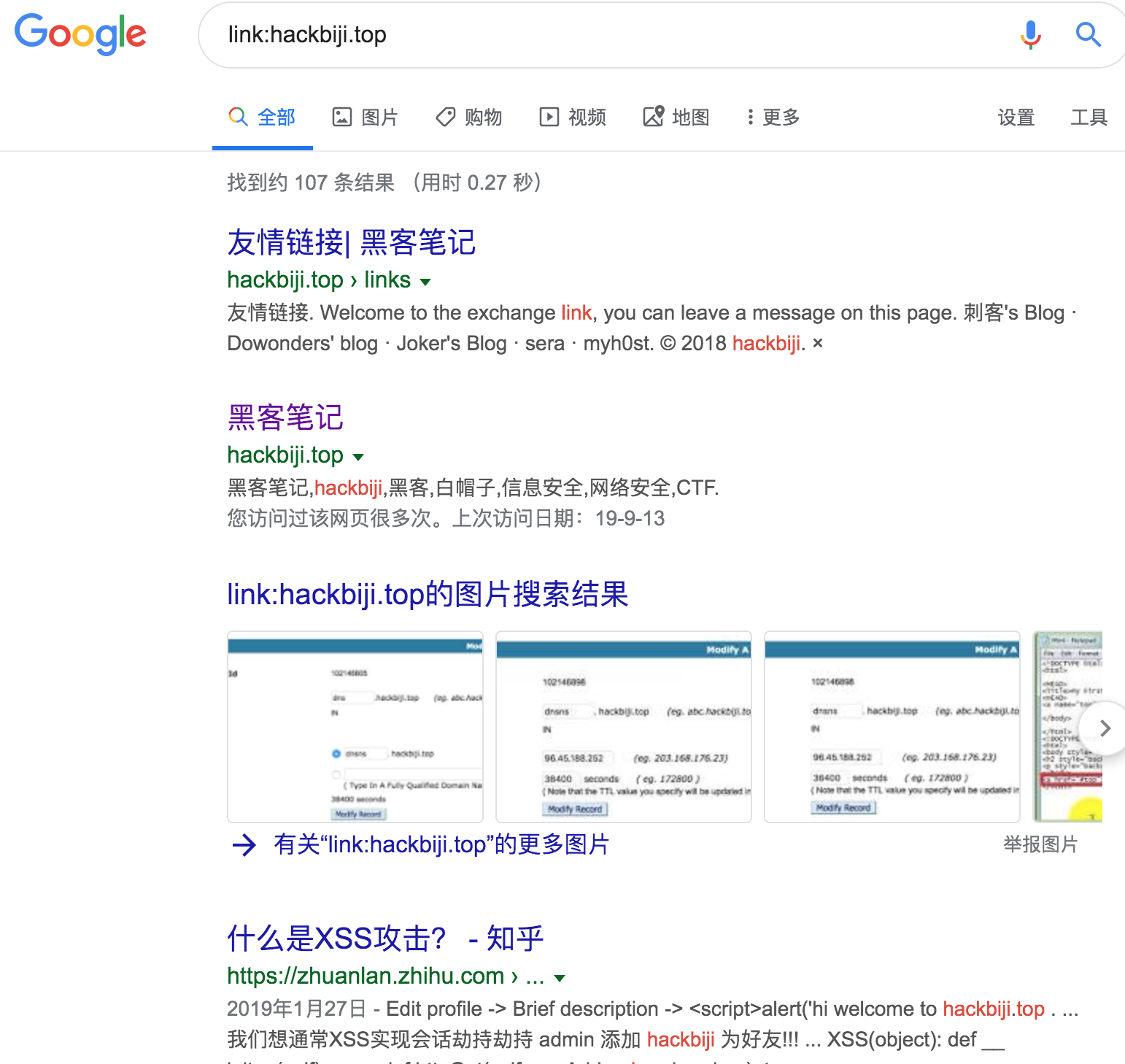
Task: Expand the arrow next to the zhuanlan.zhihu.com URL
Action: (x=560, y=978)
